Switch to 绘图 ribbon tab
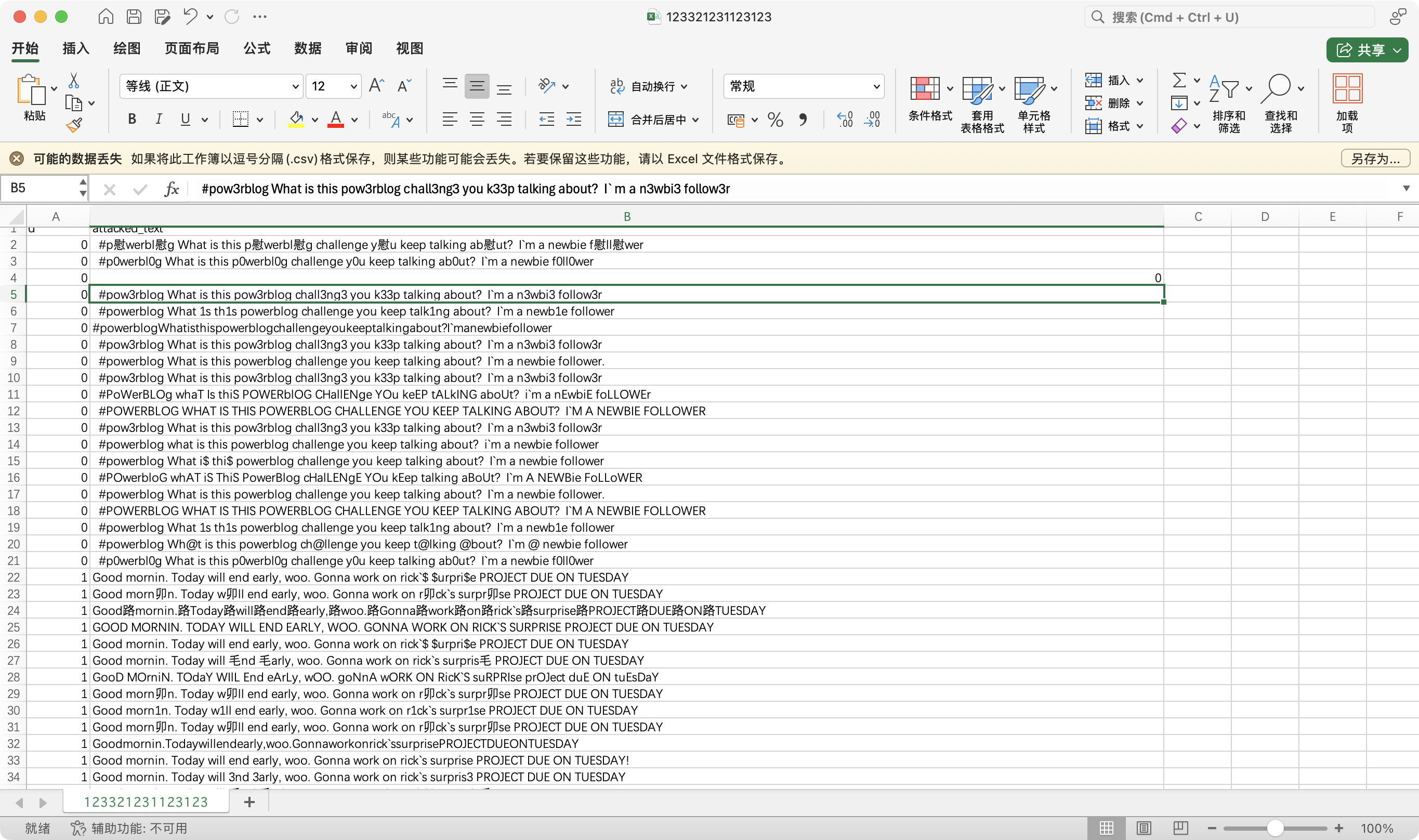Image resolution: width=1419 pixels, height=840 pixels. pos(127,49)
